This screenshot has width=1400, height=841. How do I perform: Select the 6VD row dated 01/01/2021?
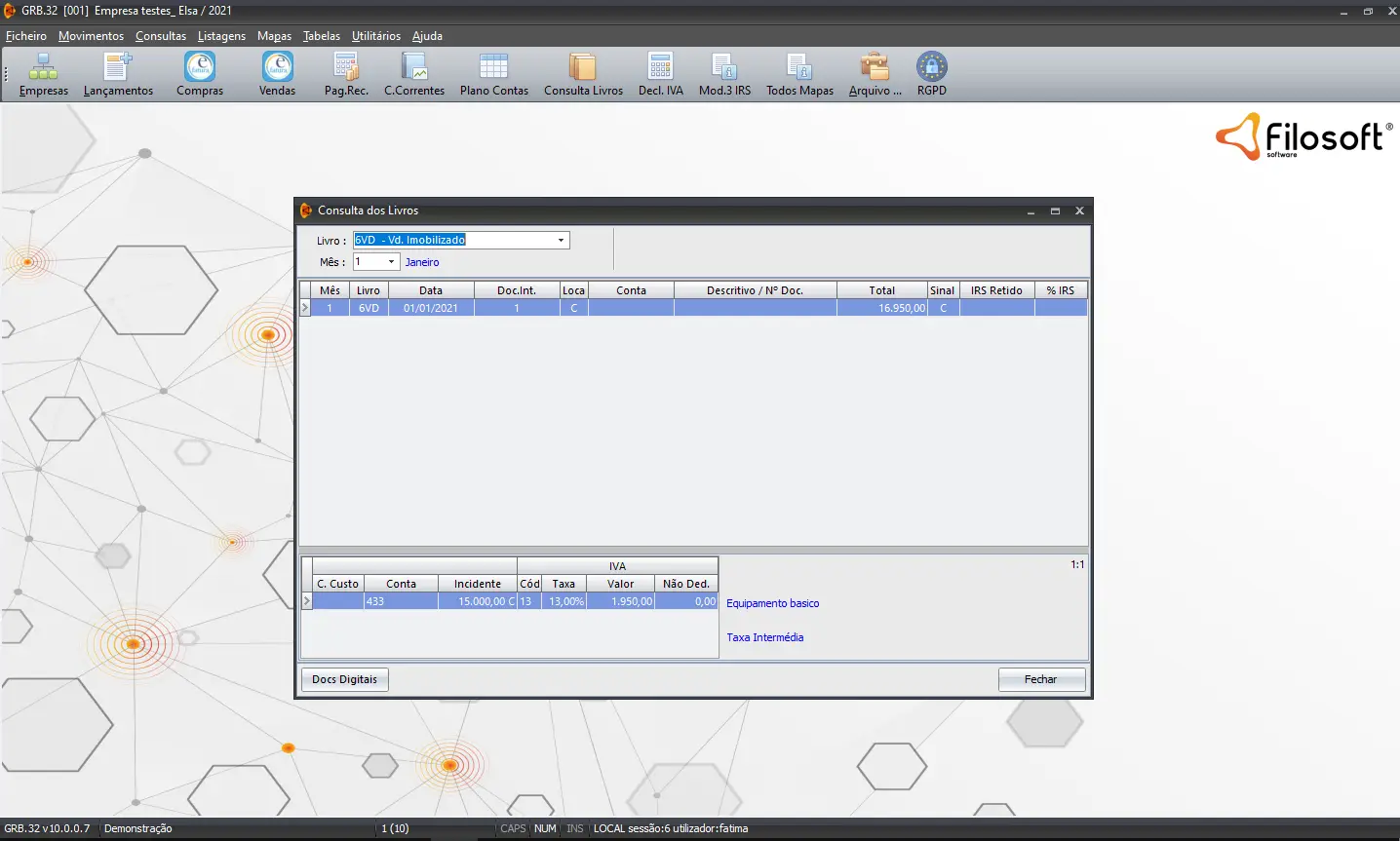[430, 308]
